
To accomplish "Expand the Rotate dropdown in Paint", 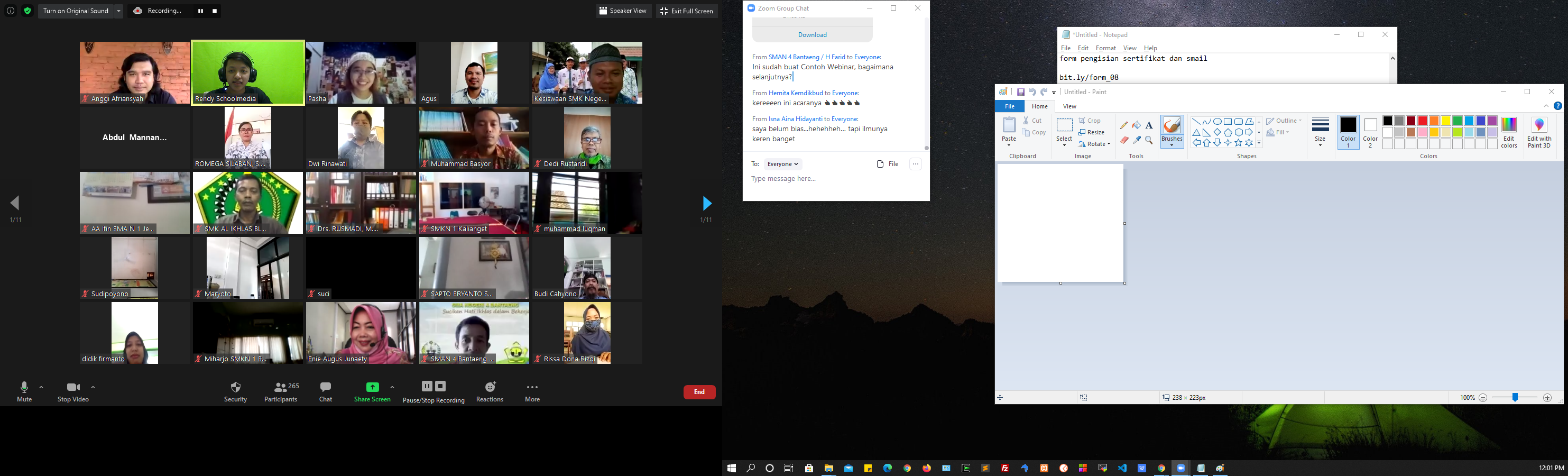I will pyautogui.click(x=1094, y=144).
